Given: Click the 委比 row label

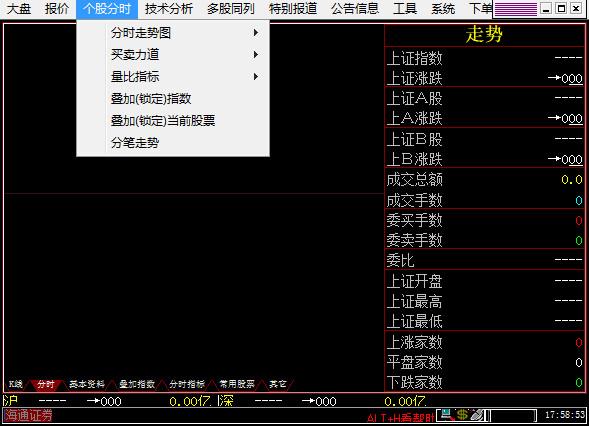Looking at the screenshot, I should 400,260.
